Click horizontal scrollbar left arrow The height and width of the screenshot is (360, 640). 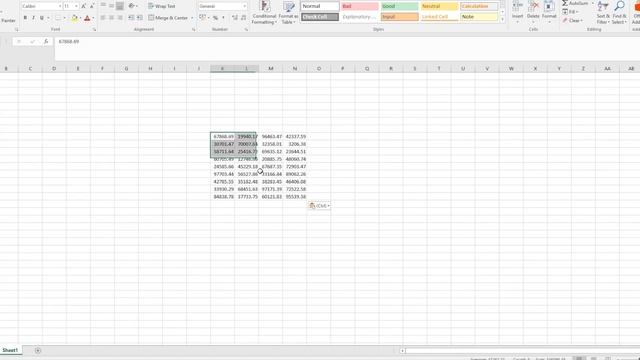point(402,351)
